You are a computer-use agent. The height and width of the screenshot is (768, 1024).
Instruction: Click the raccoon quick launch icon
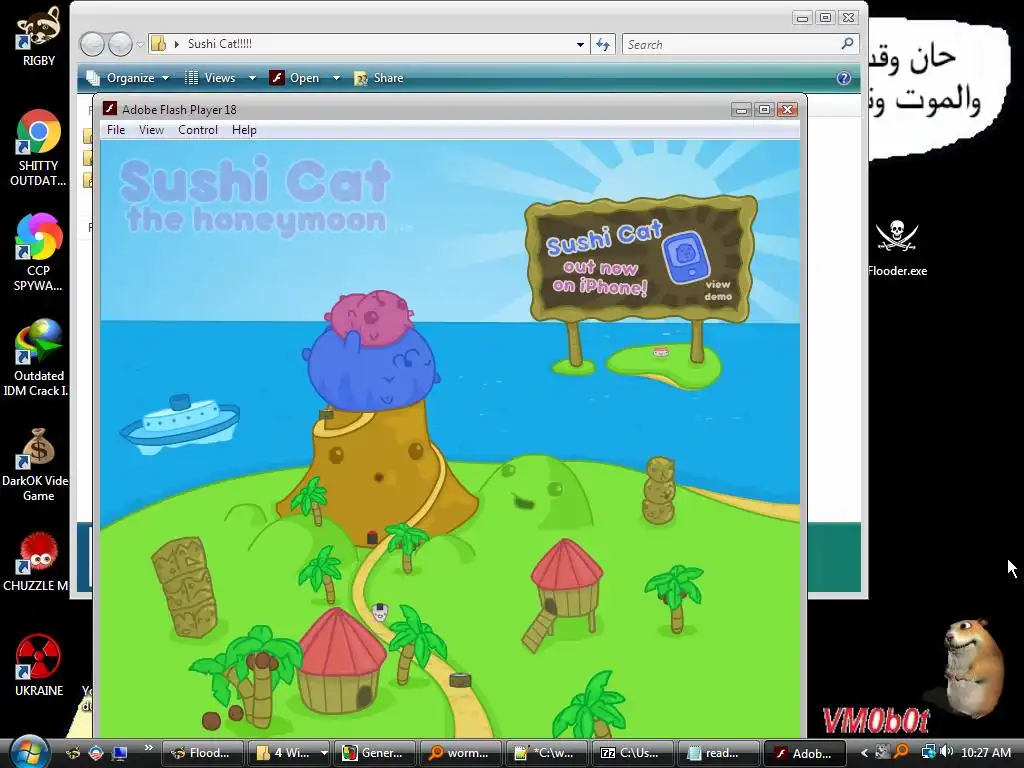click(x=72, y=753)
